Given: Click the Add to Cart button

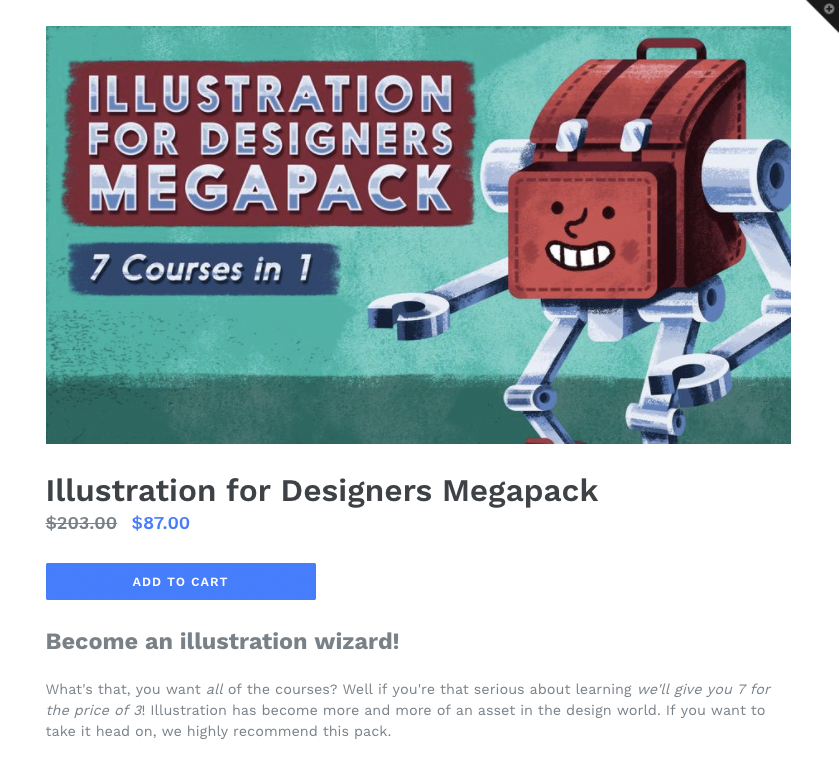Looking at the screenshot, I should pos(181,581).
